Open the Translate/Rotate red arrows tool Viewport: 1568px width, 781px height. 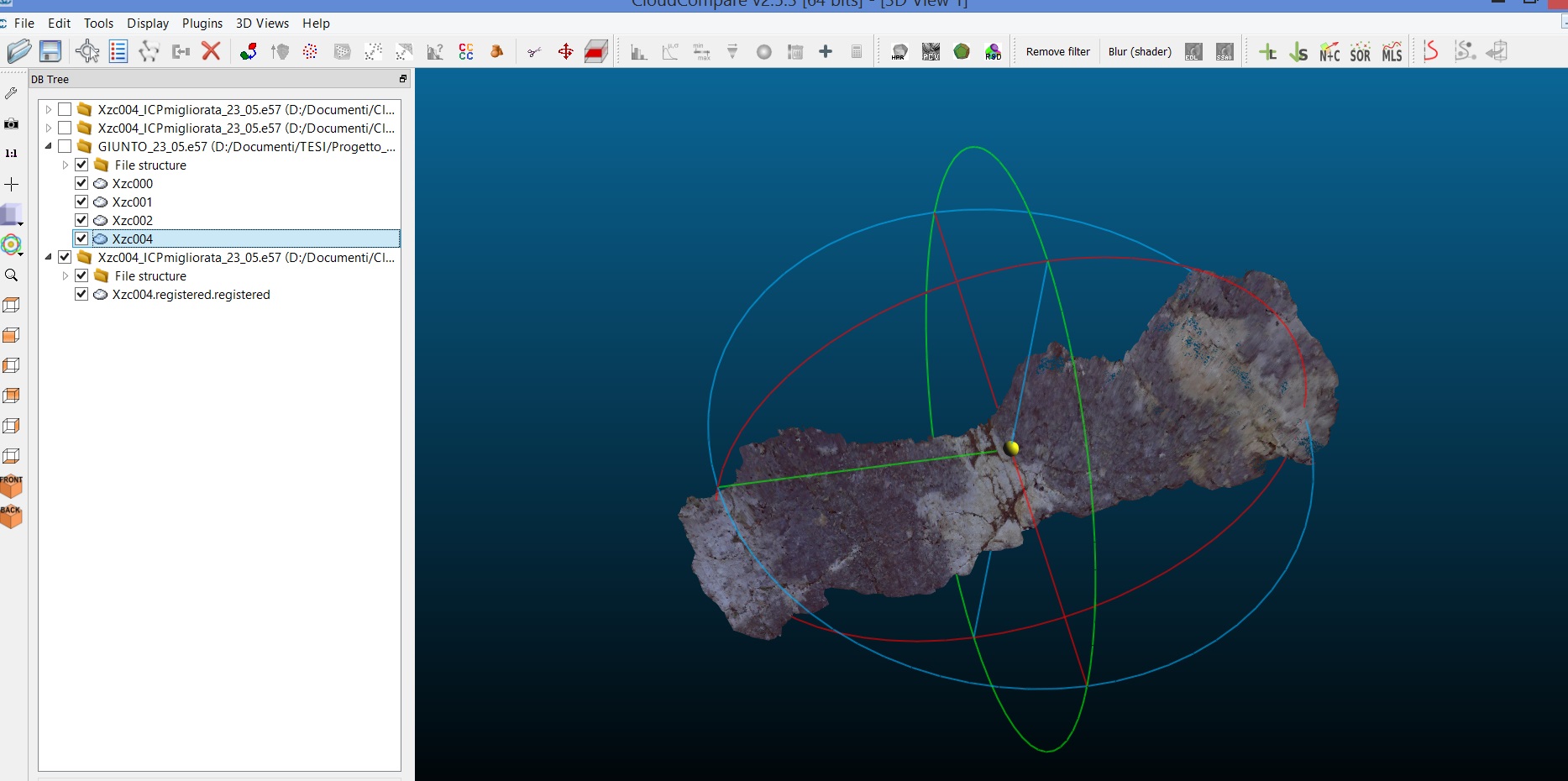[x=565, y=52]
